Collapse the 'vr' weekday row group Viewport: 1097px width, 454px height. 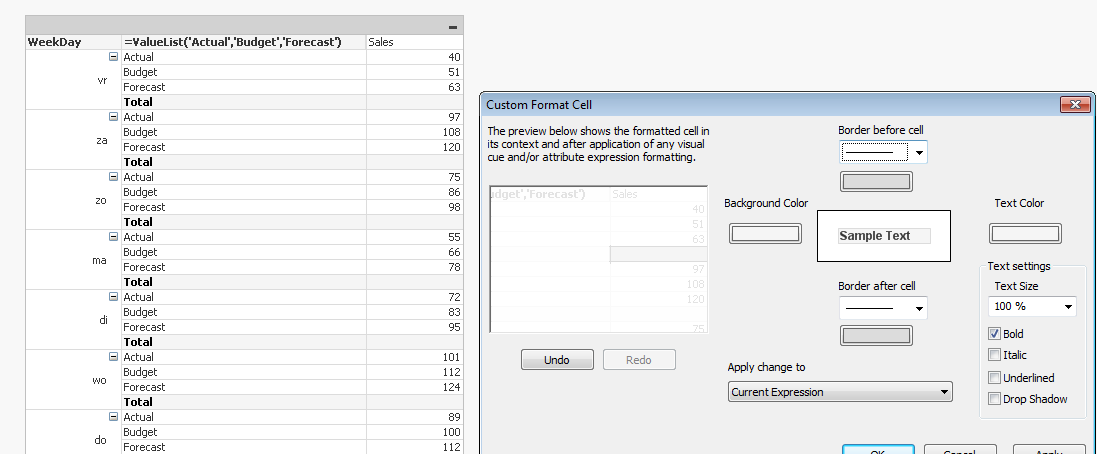point(113,57)
